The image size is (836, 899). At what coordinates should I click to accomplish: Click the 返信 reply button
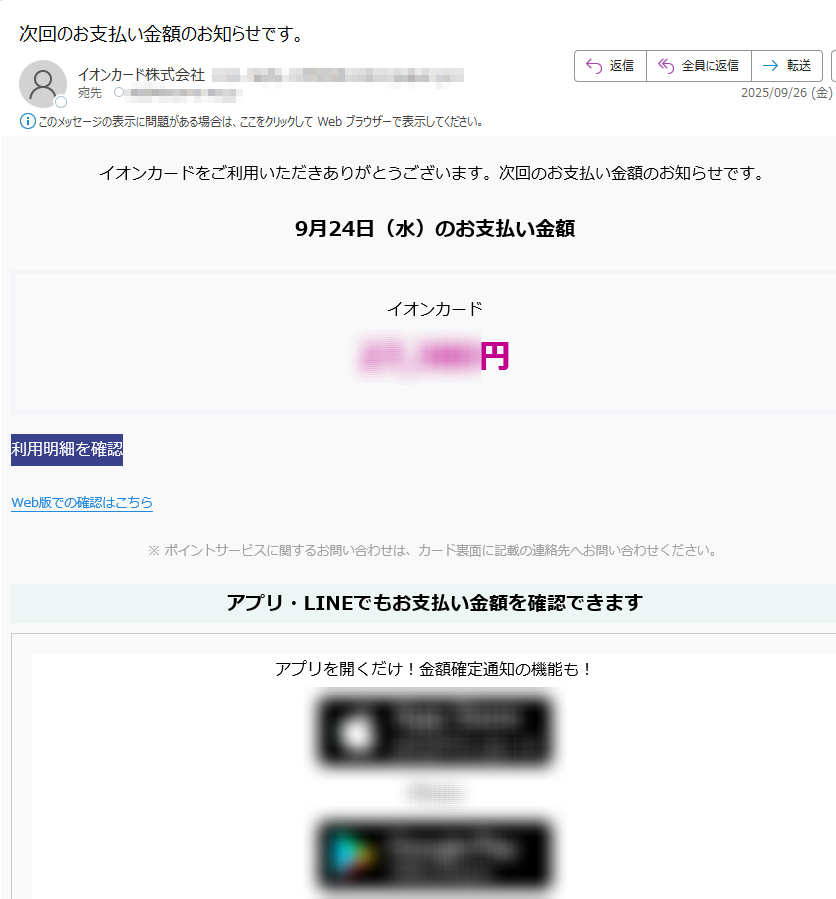pos(610,66)
